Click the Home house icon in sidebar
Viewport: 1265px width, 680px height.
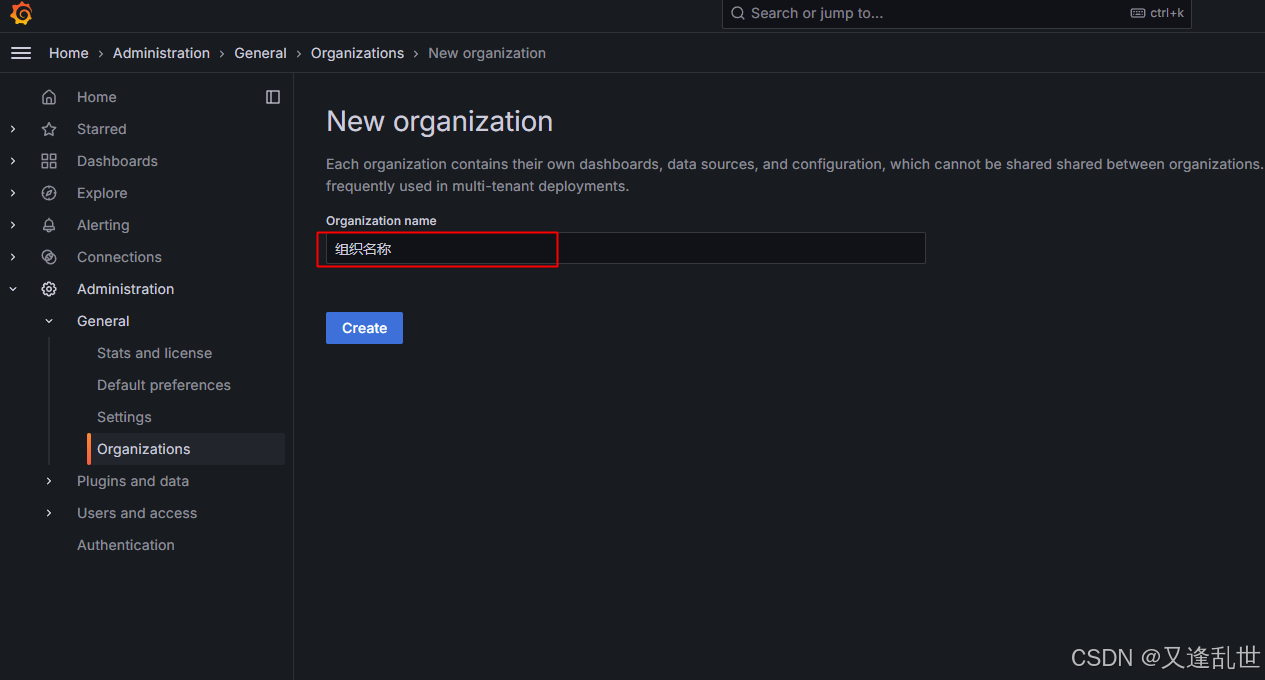coord(49,97)
